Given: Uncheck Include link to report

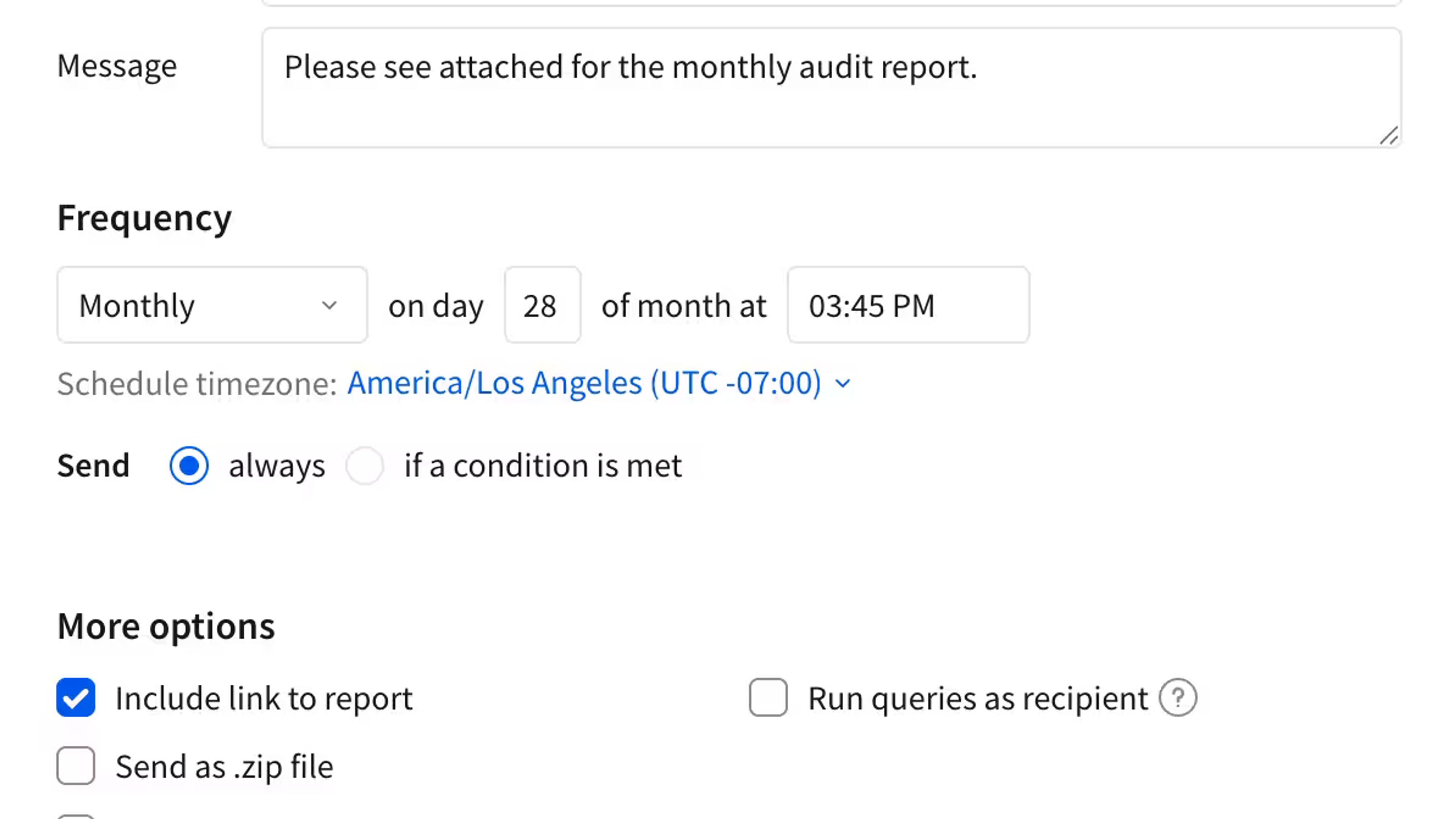Looking at the screenshot, I should [76, 698].
